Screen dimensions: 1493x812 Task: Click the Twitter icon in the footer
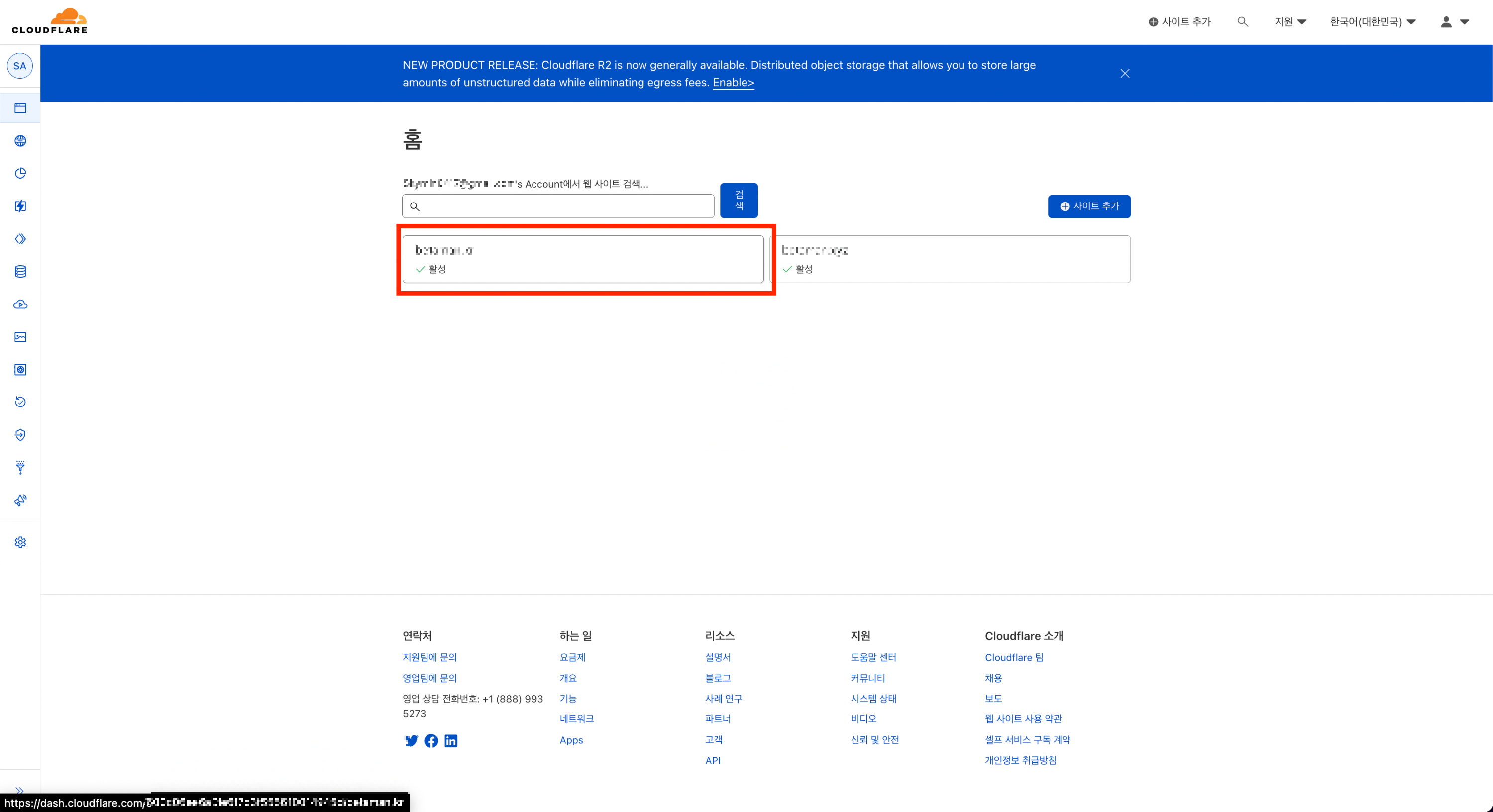tap(412, 741)
